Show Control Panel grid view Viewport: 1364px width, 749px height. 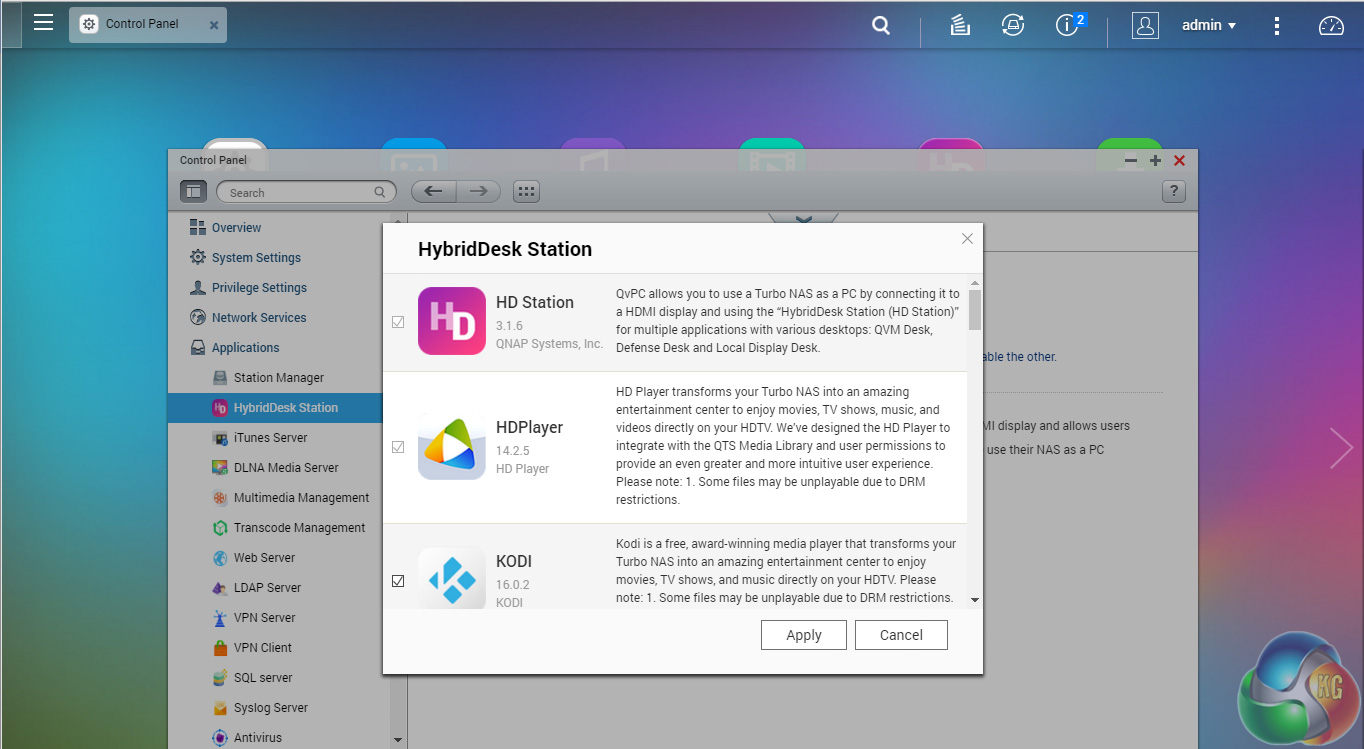tap(526, 192)
